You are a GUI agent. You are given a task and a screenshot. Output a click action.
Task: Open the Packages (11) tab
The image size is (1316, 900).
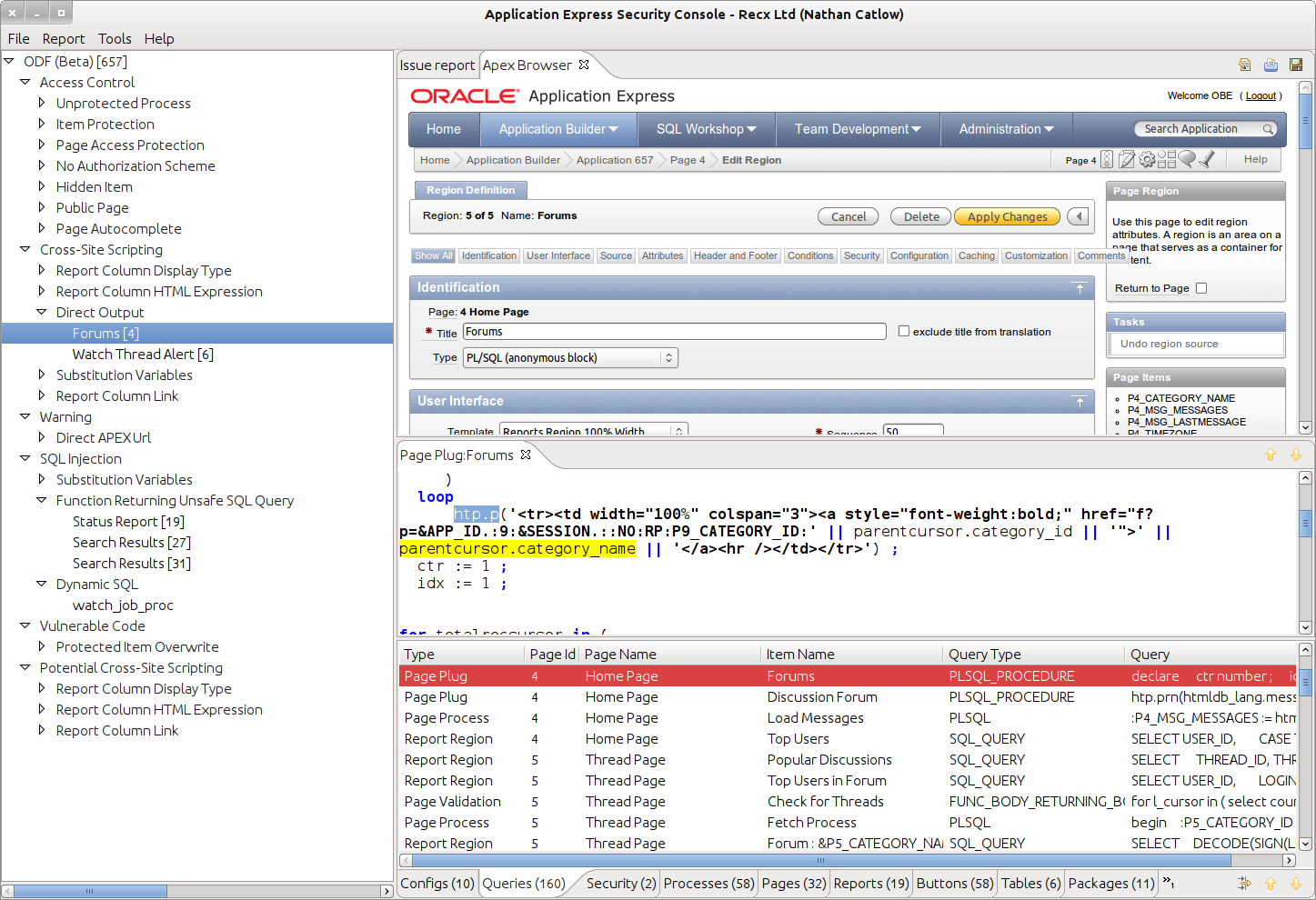[x=1111, y=883]
